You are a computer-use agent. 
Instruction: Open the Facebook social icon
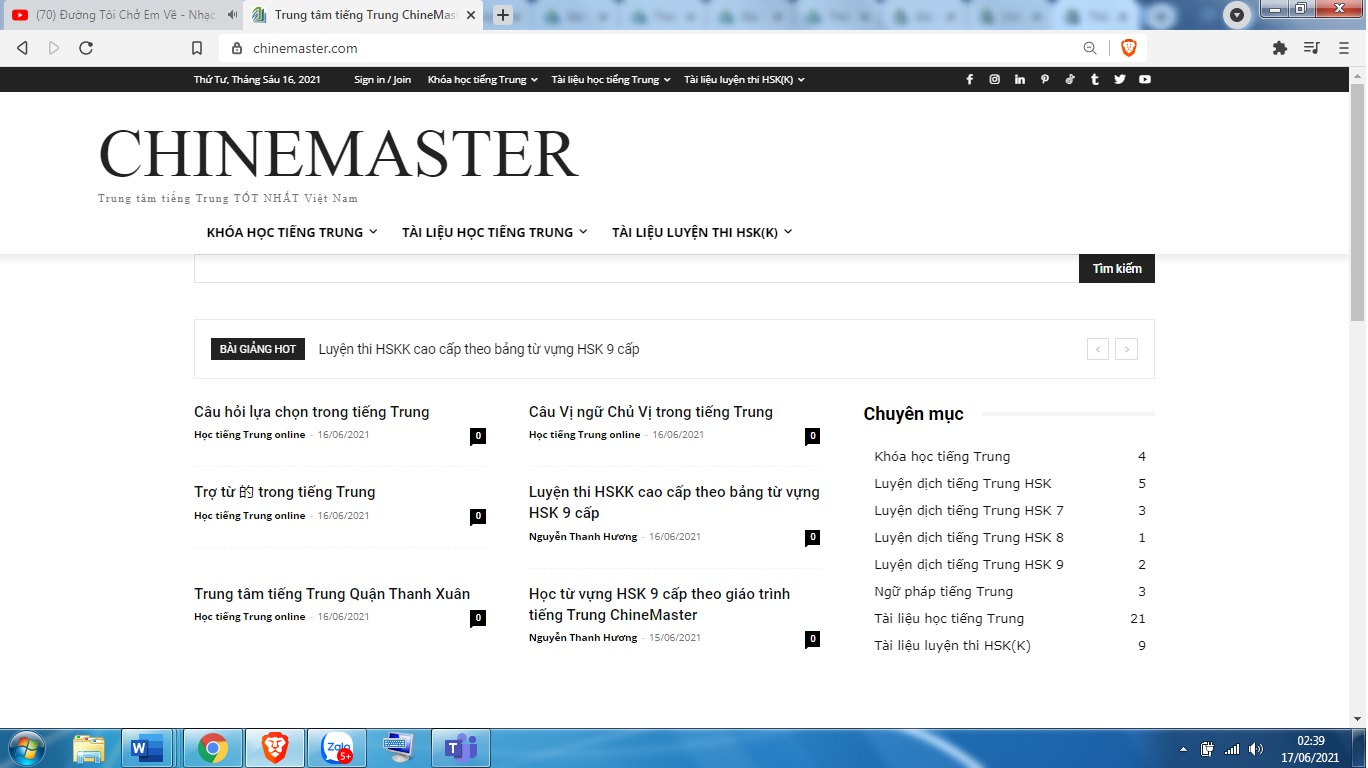point(969,80)
